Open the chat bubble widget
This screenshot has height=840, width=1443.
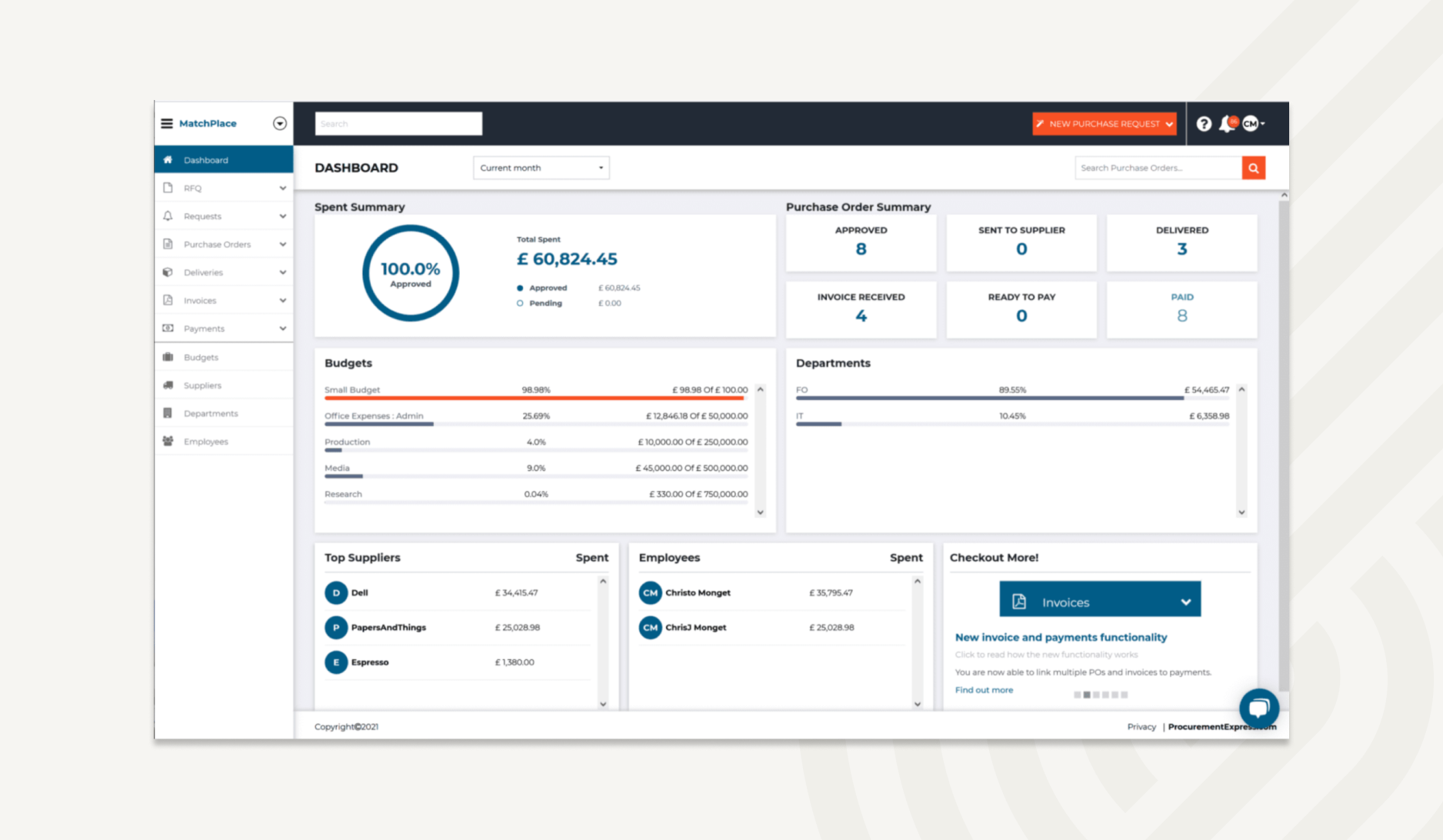(x=1259, y=708)
